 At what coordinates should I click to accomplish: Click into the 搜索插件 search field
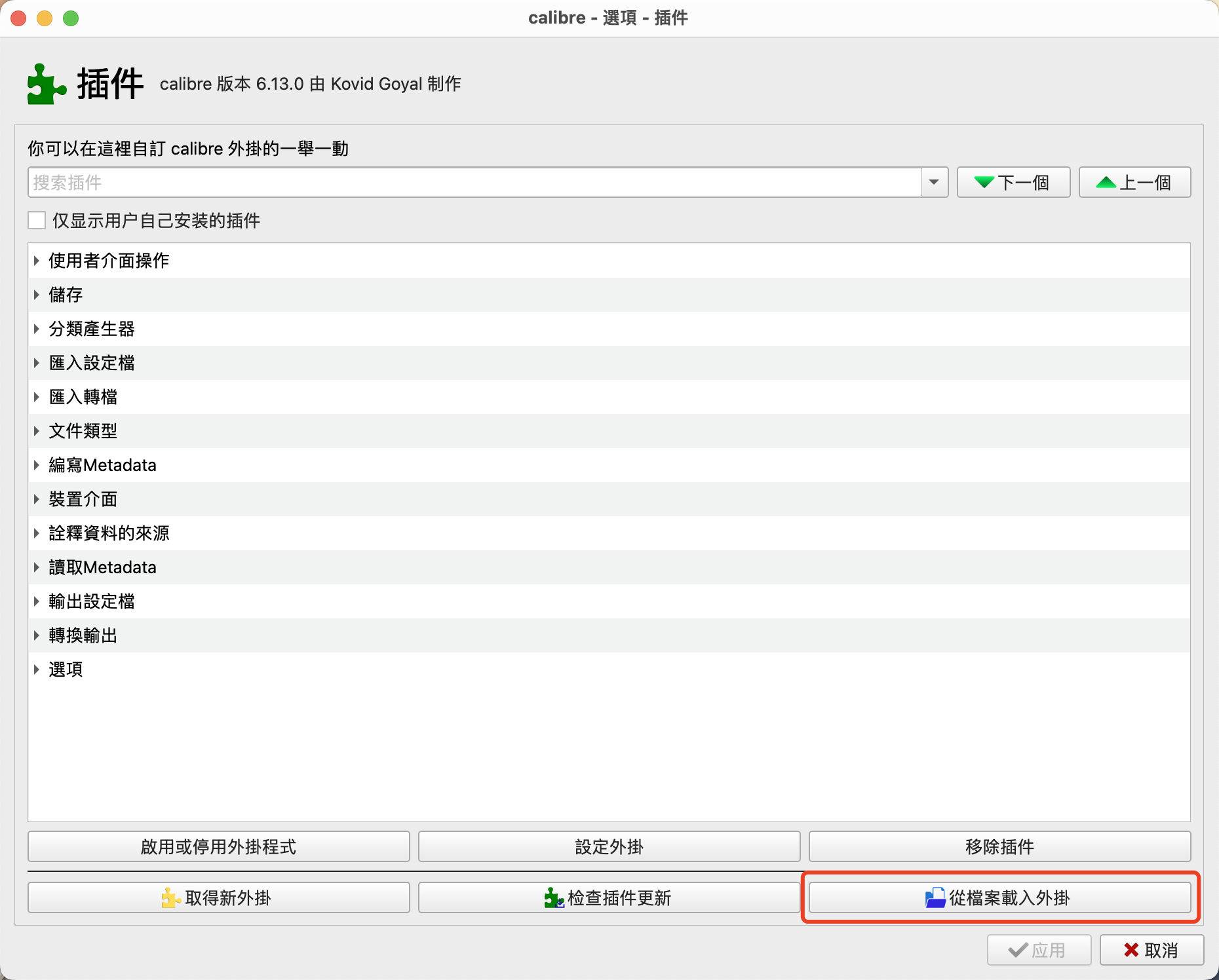472,182
